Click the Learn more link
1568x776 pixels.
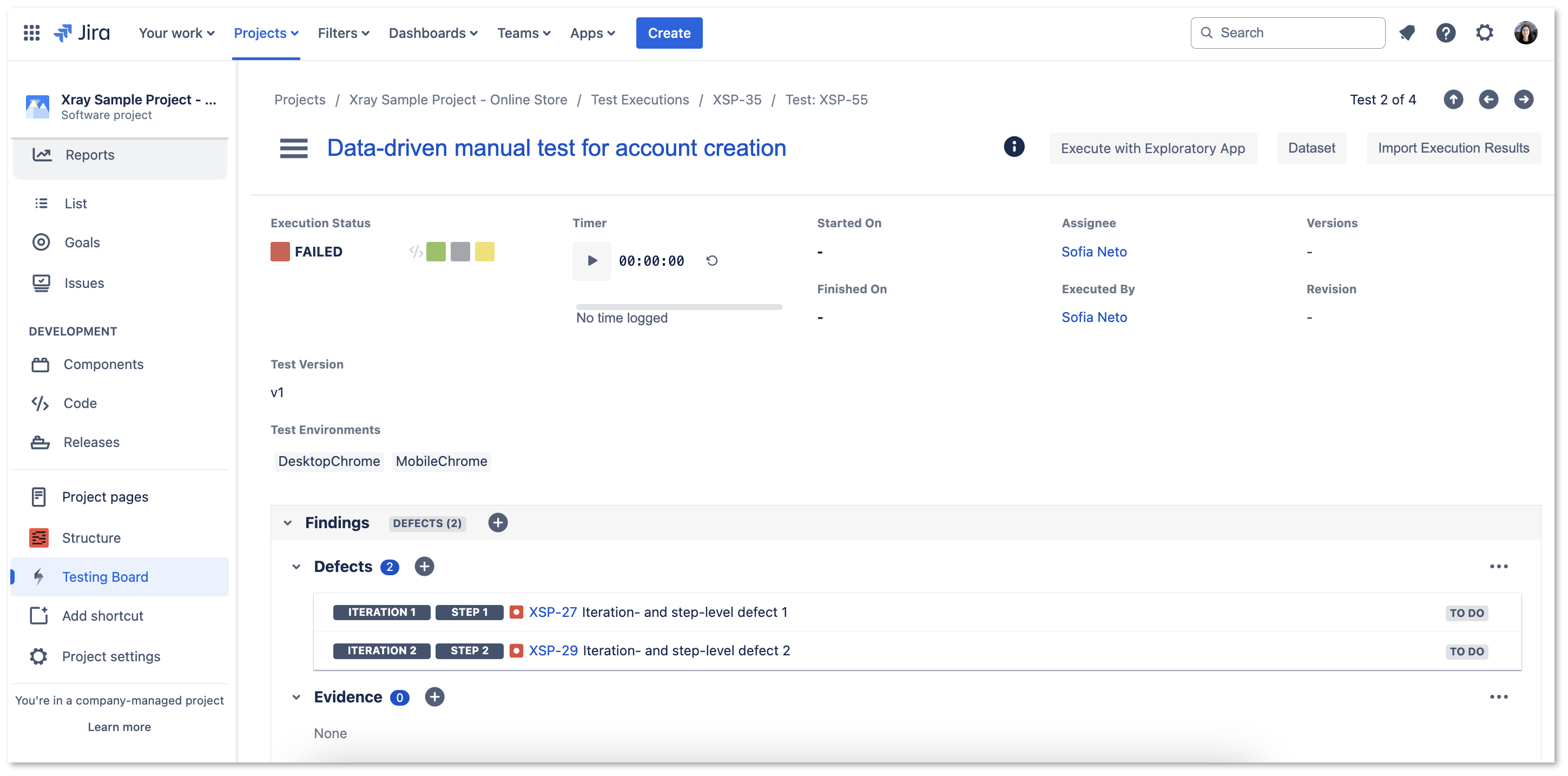(x=119, y=727)
